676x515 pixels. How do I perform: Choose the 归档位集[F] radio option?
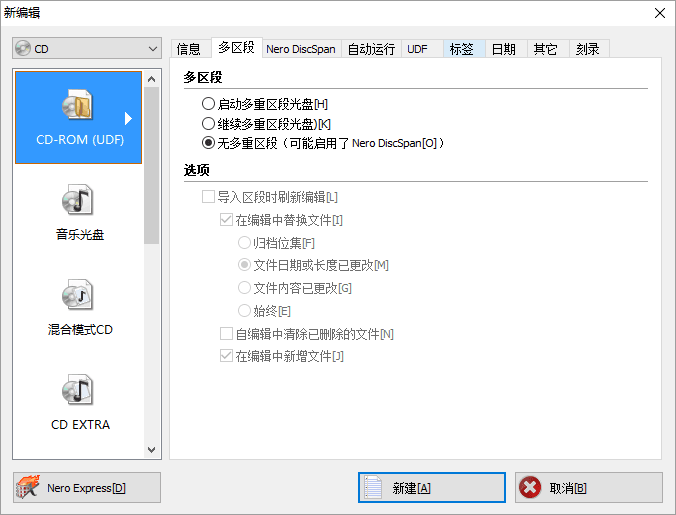pyautogui.click(x=244, y=243)
